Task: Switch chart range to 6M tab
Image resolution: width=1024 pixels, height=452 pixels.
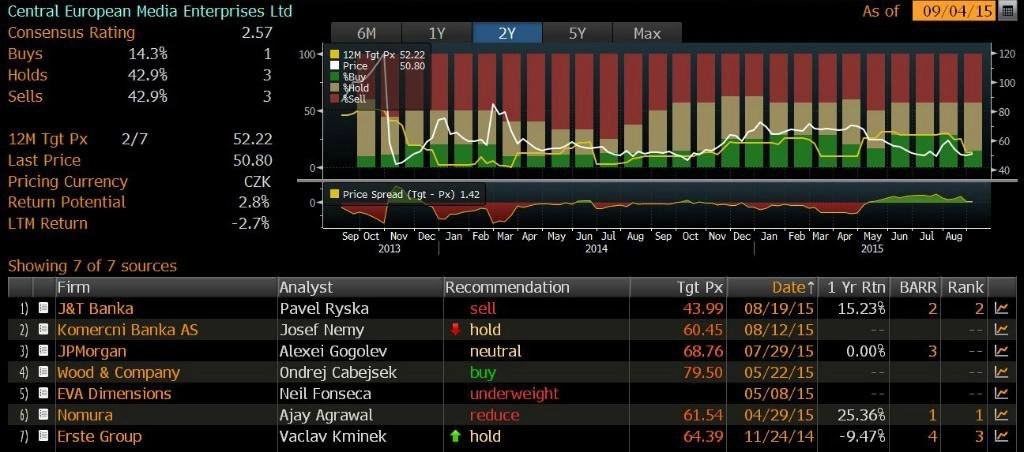Action: (366, 33)
